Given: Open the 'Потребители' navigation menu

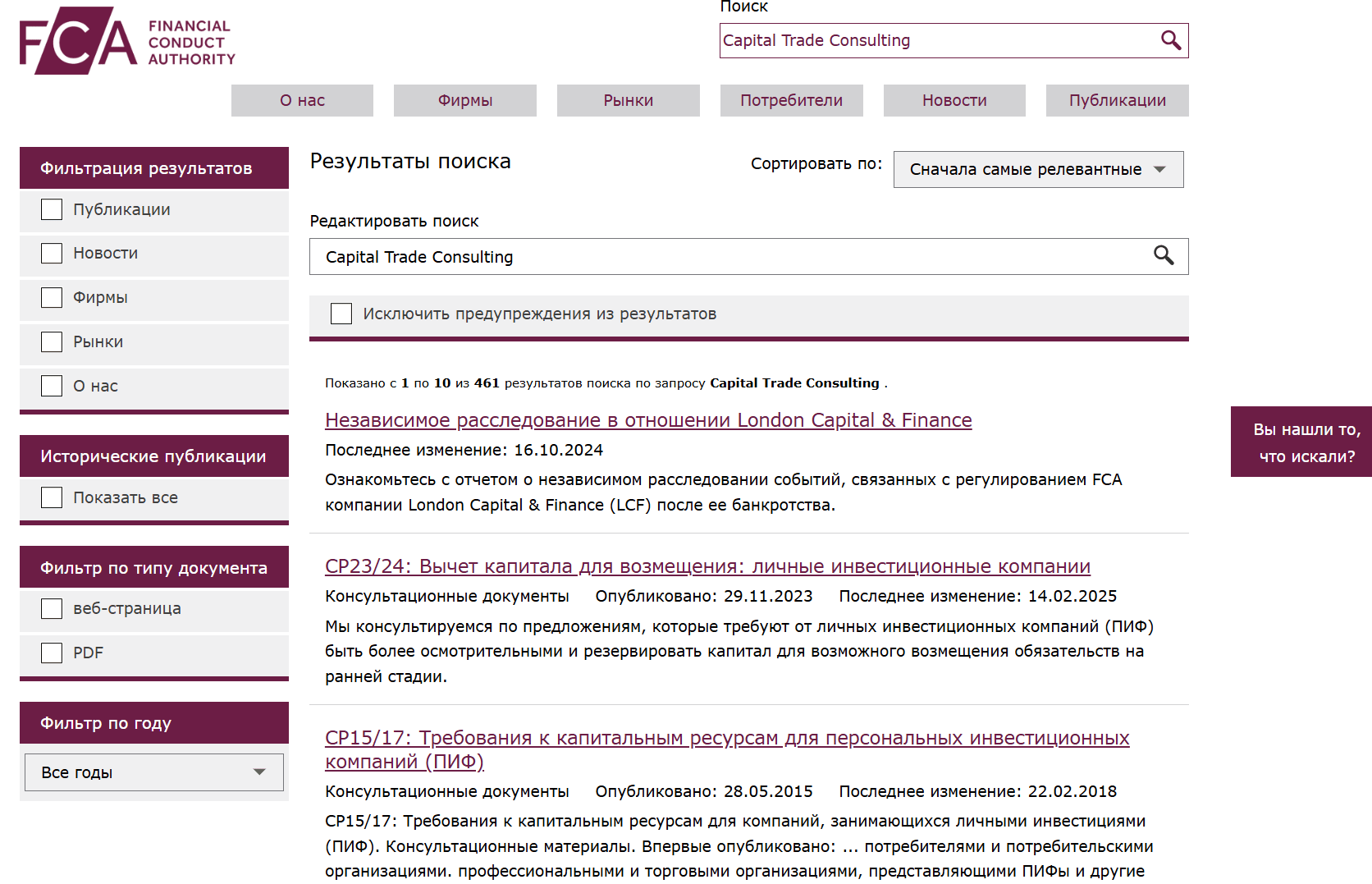Looking at the screenshot, I should point(792,100).
